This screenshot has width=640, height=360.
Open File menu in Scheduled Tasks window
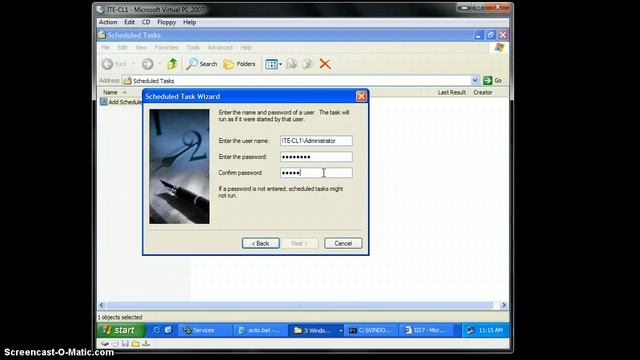(x=105, y=47)
